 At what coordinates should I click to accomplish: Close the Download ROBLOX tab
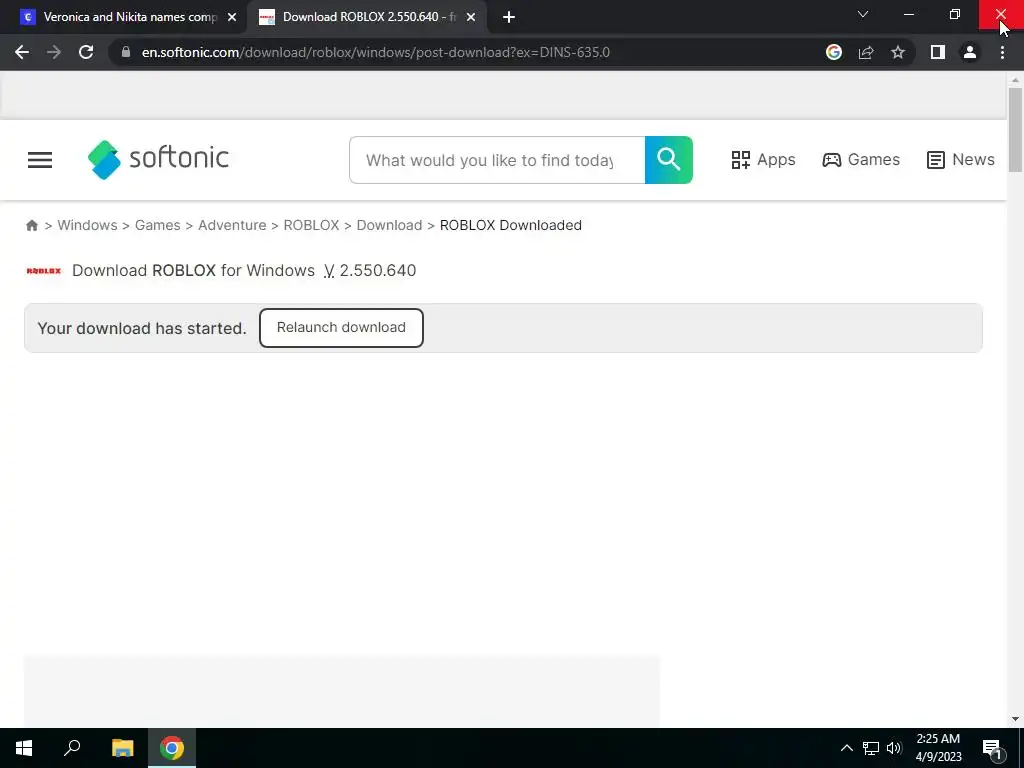[x=471, y=17]
